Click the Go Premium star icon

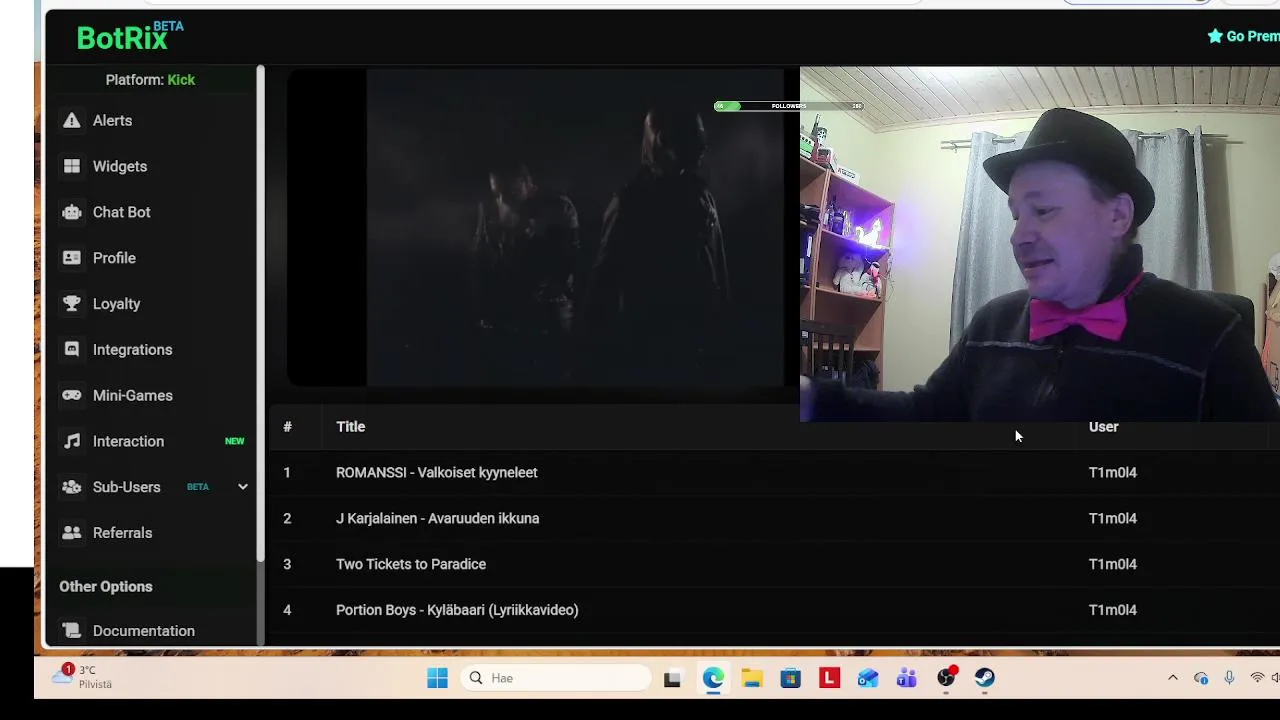point(1215,36)
